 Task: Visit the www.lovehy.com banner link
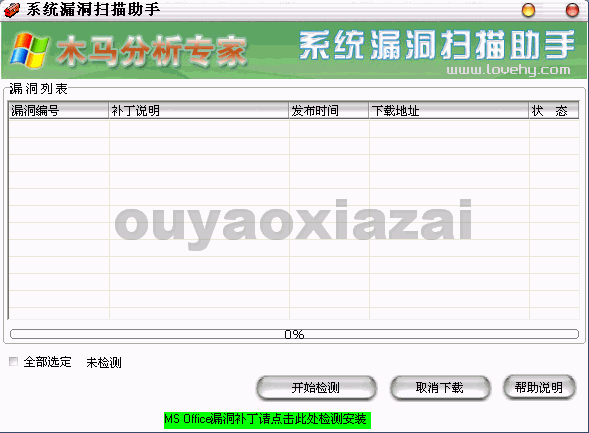pyautogui.click(x=508, y=69)
